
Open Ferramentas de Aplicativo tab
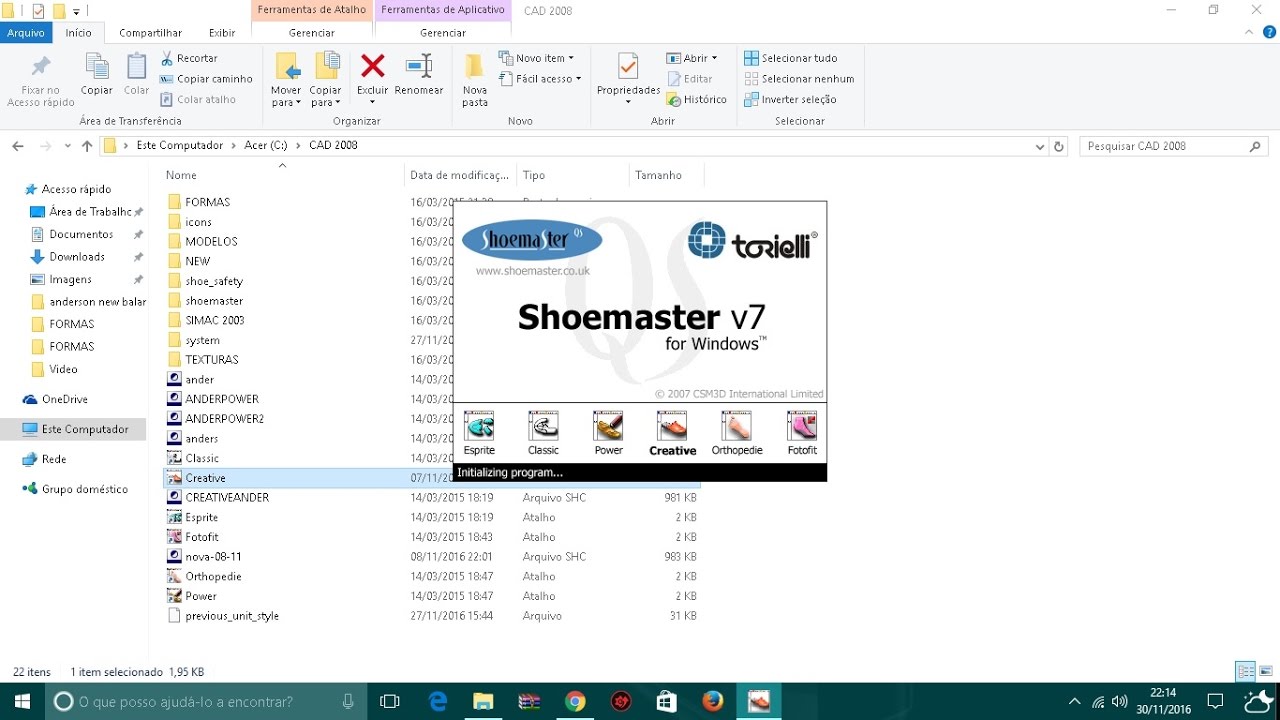[443, 11]
